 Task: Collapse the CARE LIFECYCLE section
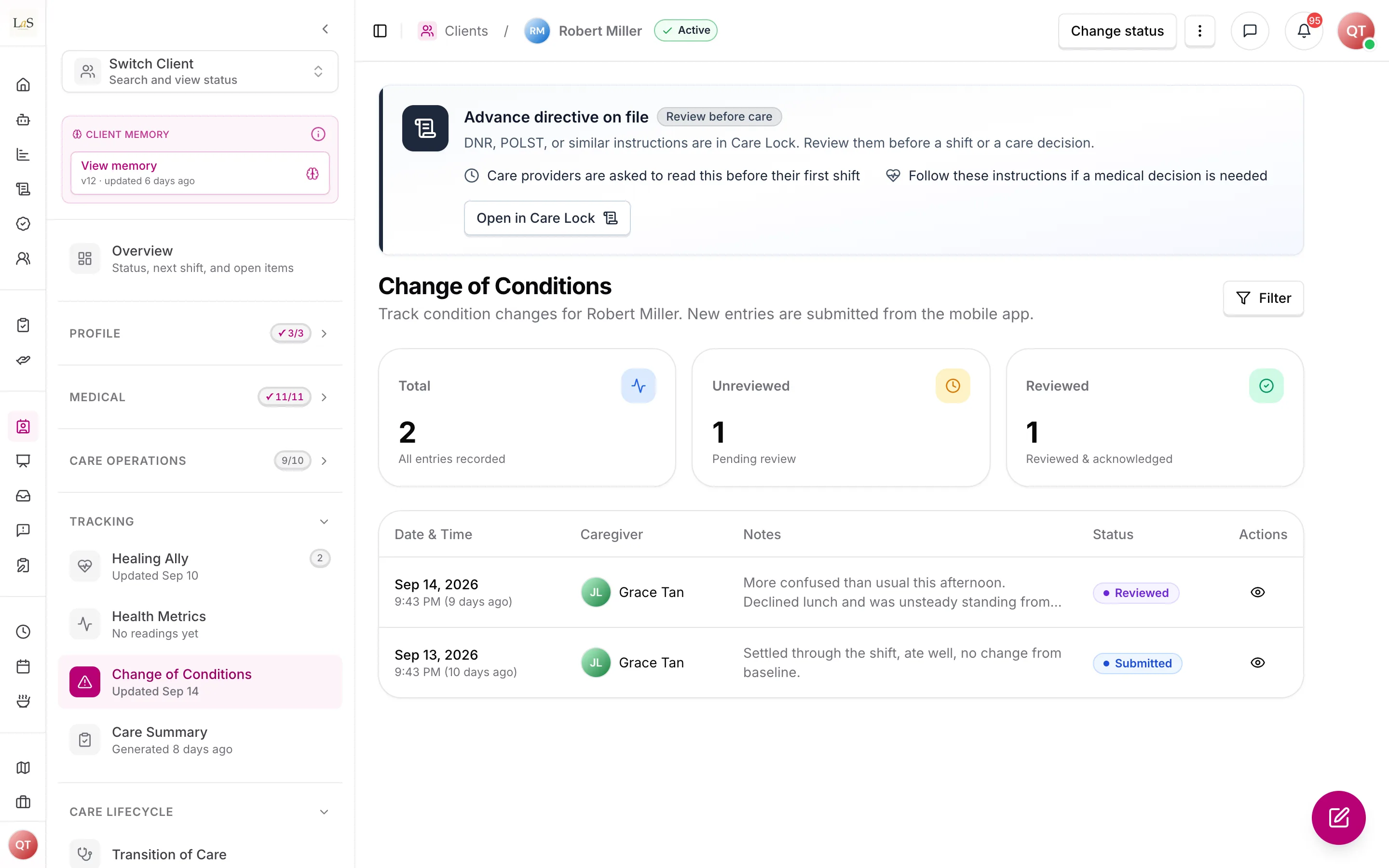[x=200, y=812]
